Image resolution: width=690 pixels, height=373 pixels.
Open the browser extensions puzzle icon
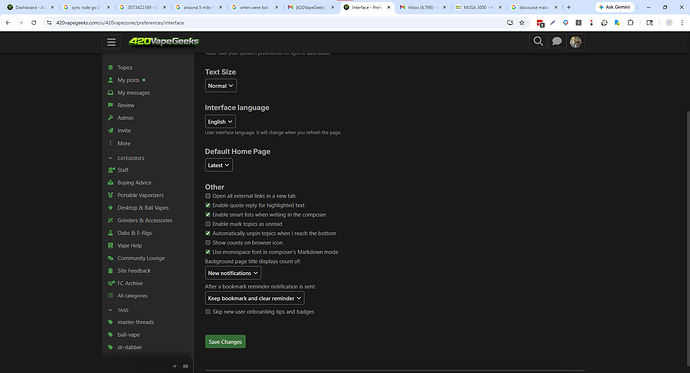(x=630, y=22)
